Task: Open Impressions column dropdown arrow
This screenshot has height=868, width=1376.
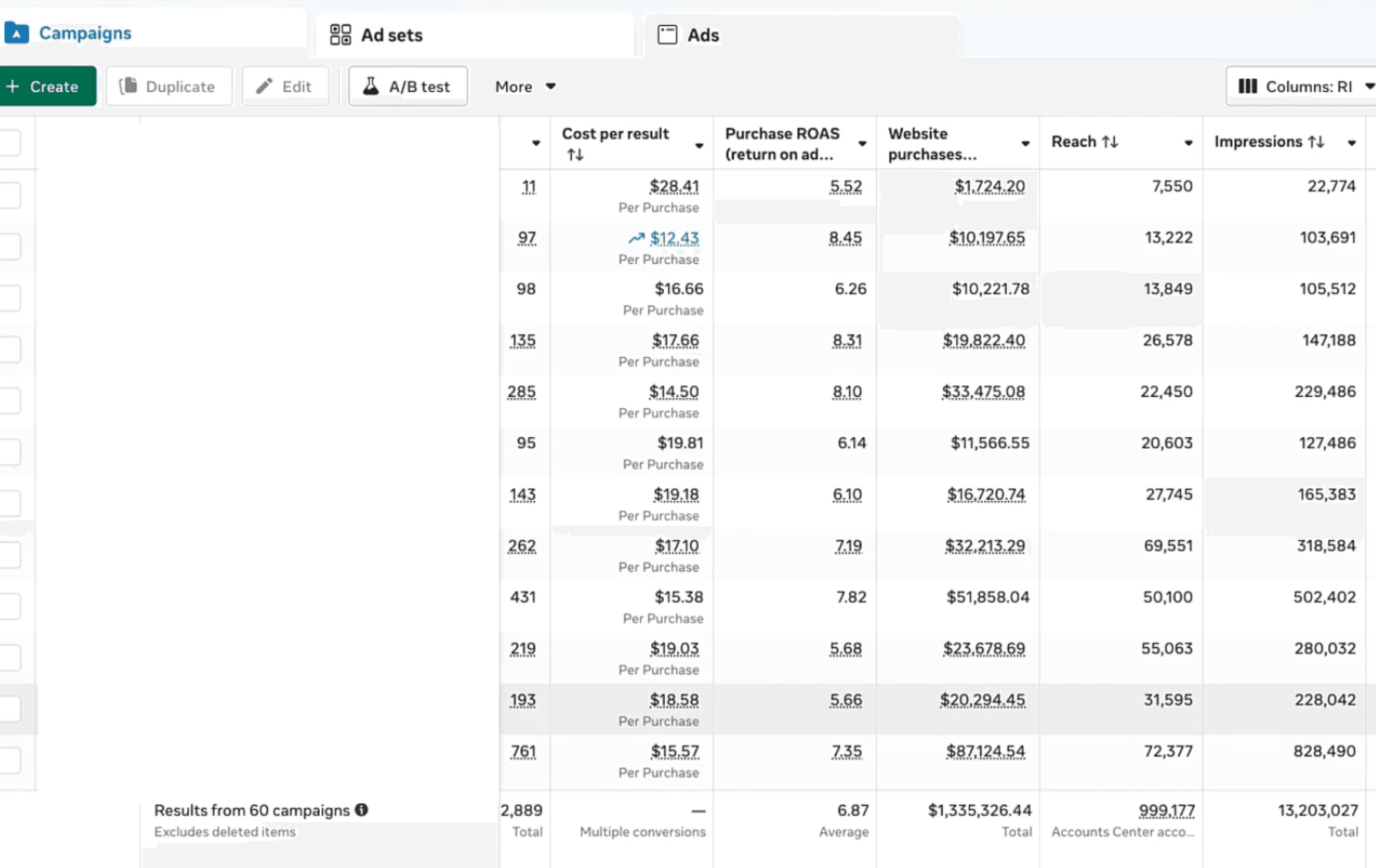Action: 1351,143
